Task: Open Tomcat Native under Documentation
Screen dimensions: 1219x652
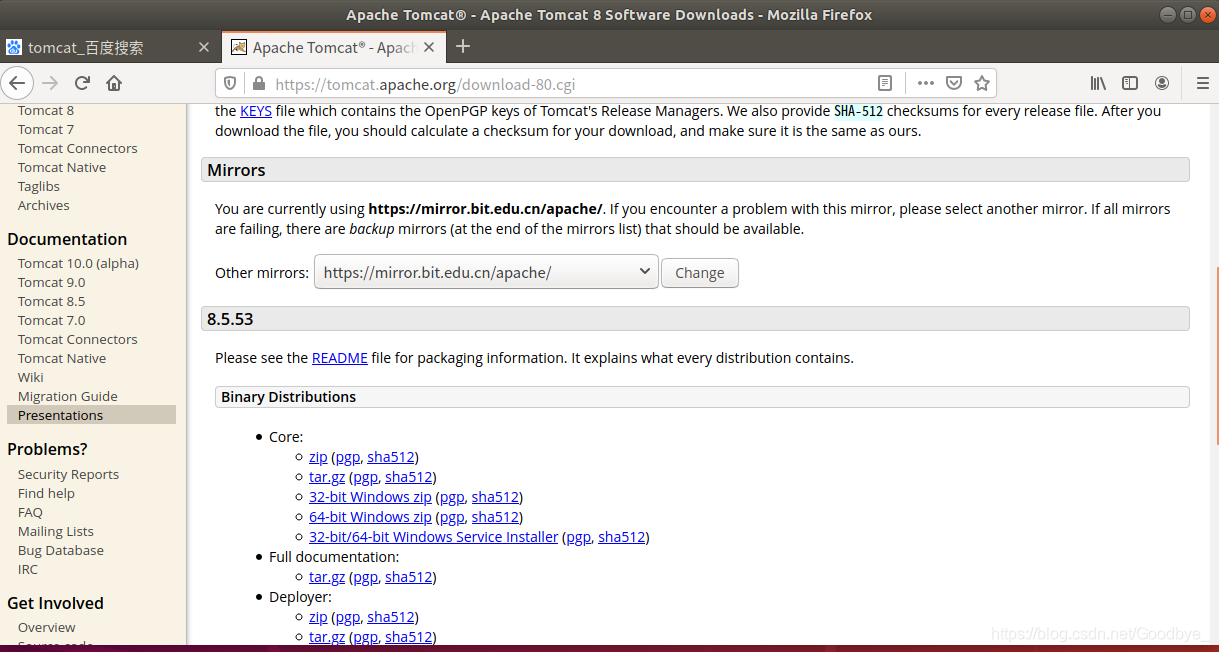Action: click(62, 359)
